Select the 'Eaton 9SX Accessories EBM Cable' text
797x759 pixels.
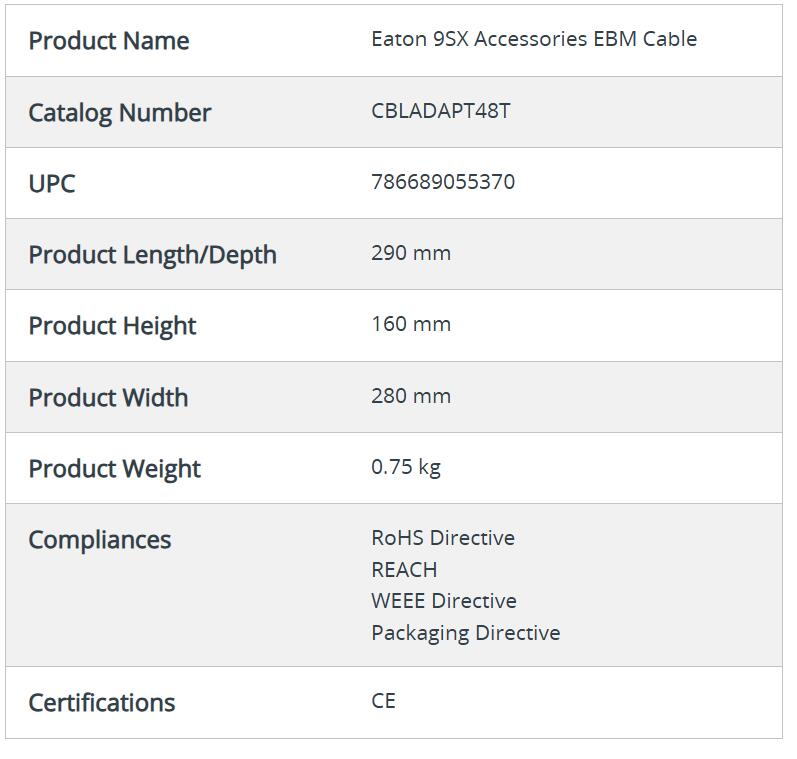pos(534,39)
